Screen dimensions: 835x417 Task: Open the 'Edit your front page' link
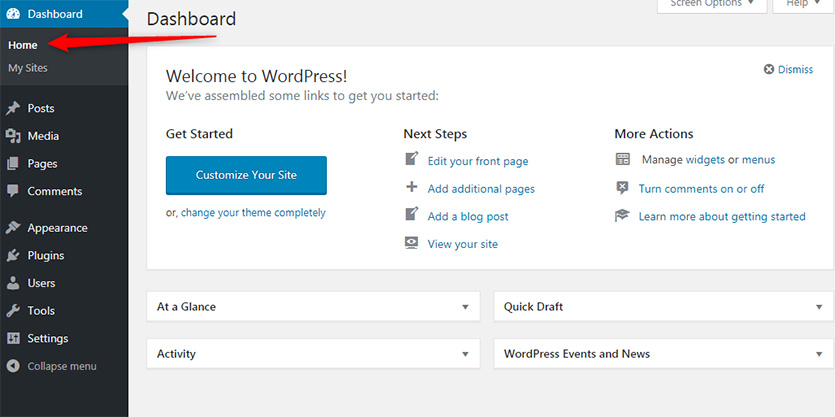pos(478,161)
